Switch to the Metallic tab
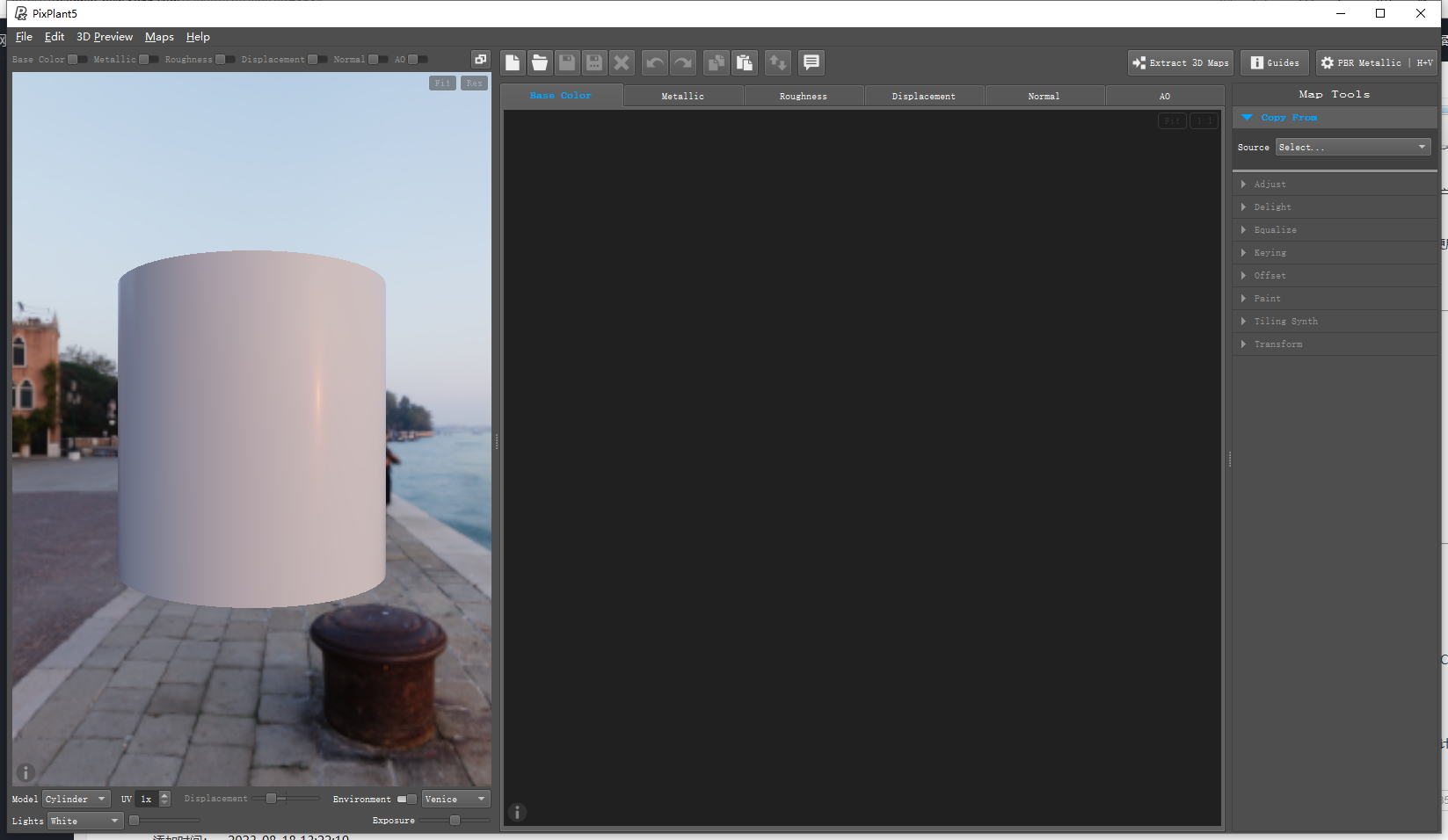Image resolution: width=1448 pixels, height=840 pixels. 683,96
